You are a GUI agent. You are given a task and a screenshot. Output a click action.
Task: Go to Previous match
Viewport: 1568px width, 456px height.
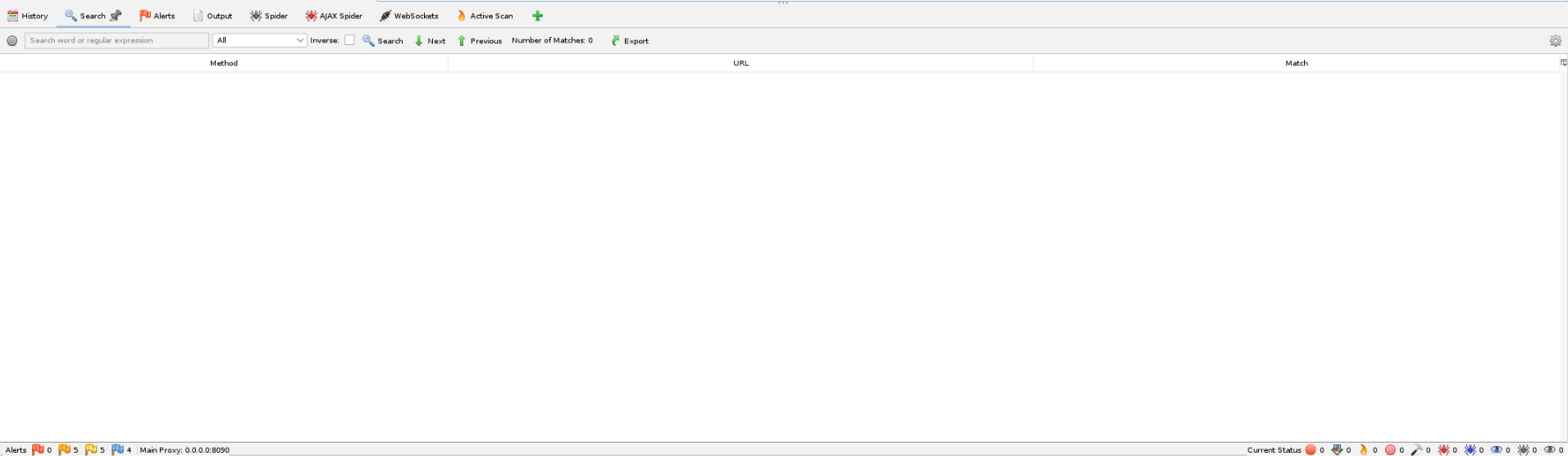click(480, 40)
